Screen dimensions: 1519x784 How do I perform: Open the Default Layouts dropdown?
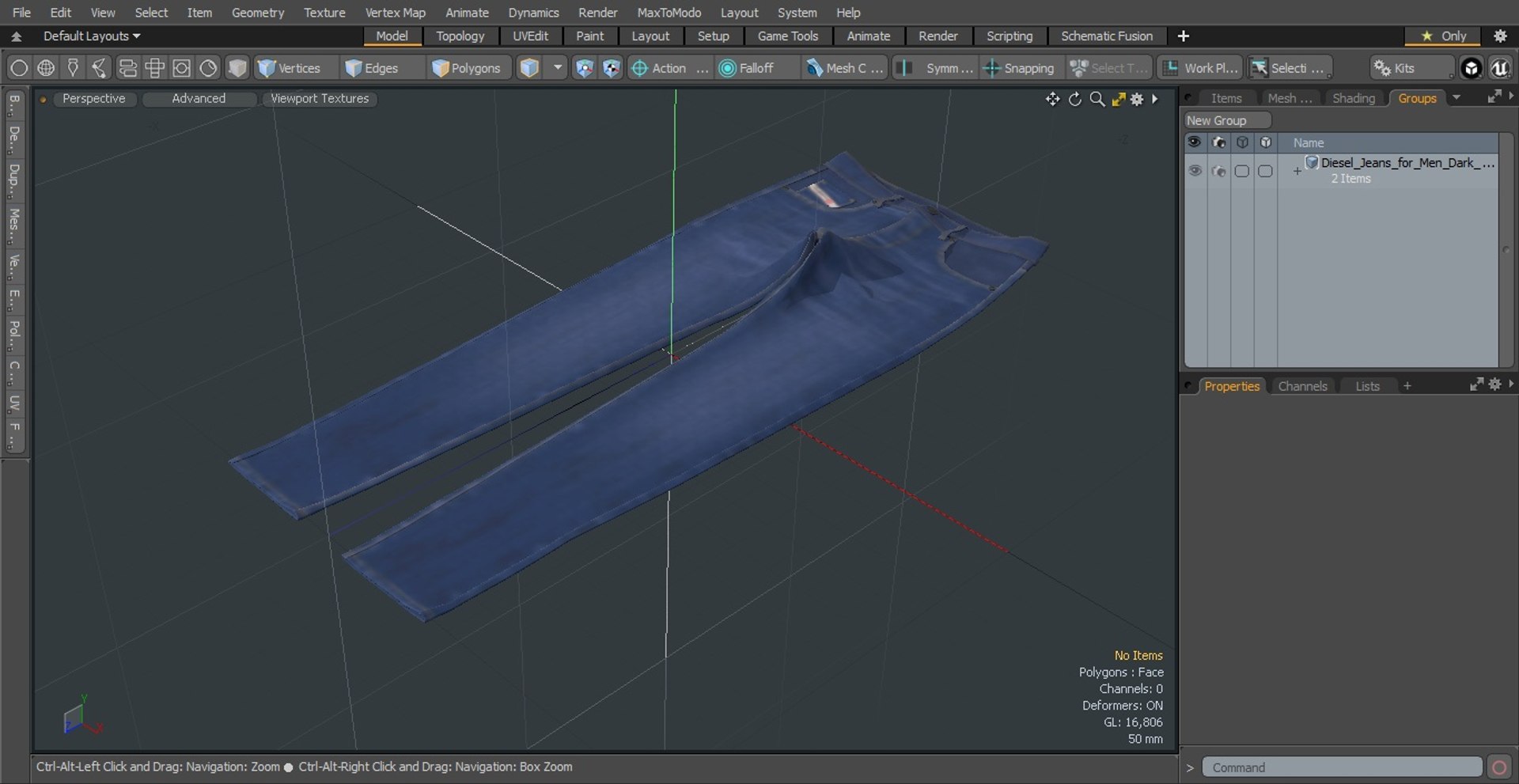[x=92, y=36]
